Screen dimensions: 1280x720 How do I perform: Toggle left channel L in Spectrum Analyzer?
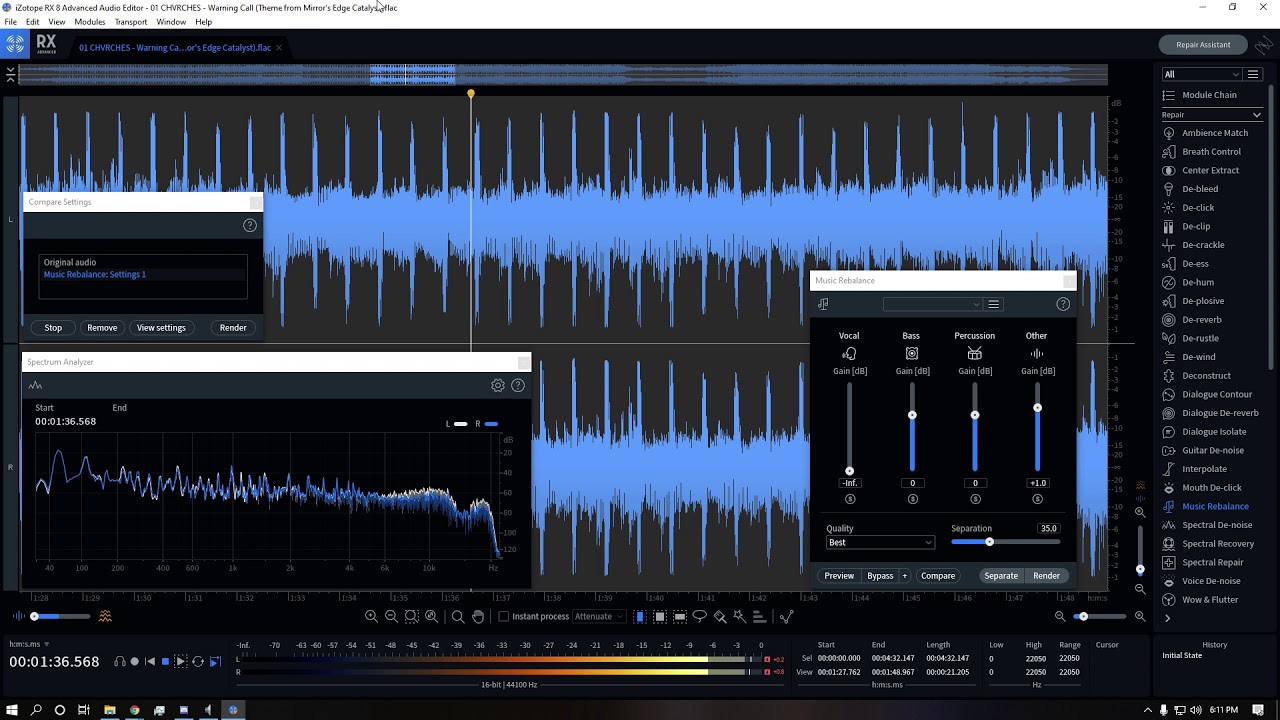pos(456,424)
